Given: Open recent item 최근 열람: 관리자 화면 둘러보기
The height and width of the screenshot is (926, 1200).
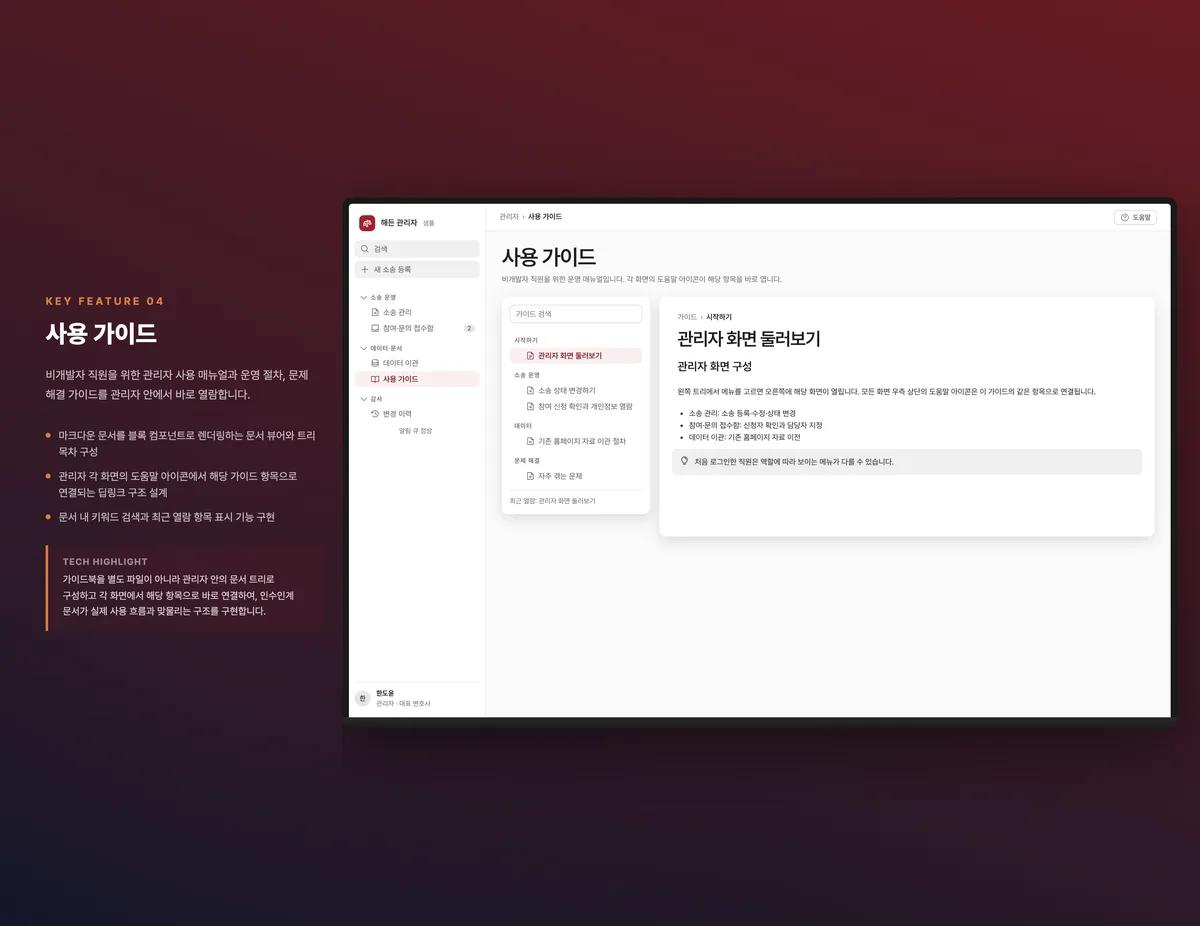Looking at the screenshot, I should pyautogui.click(x=552, y=501).
